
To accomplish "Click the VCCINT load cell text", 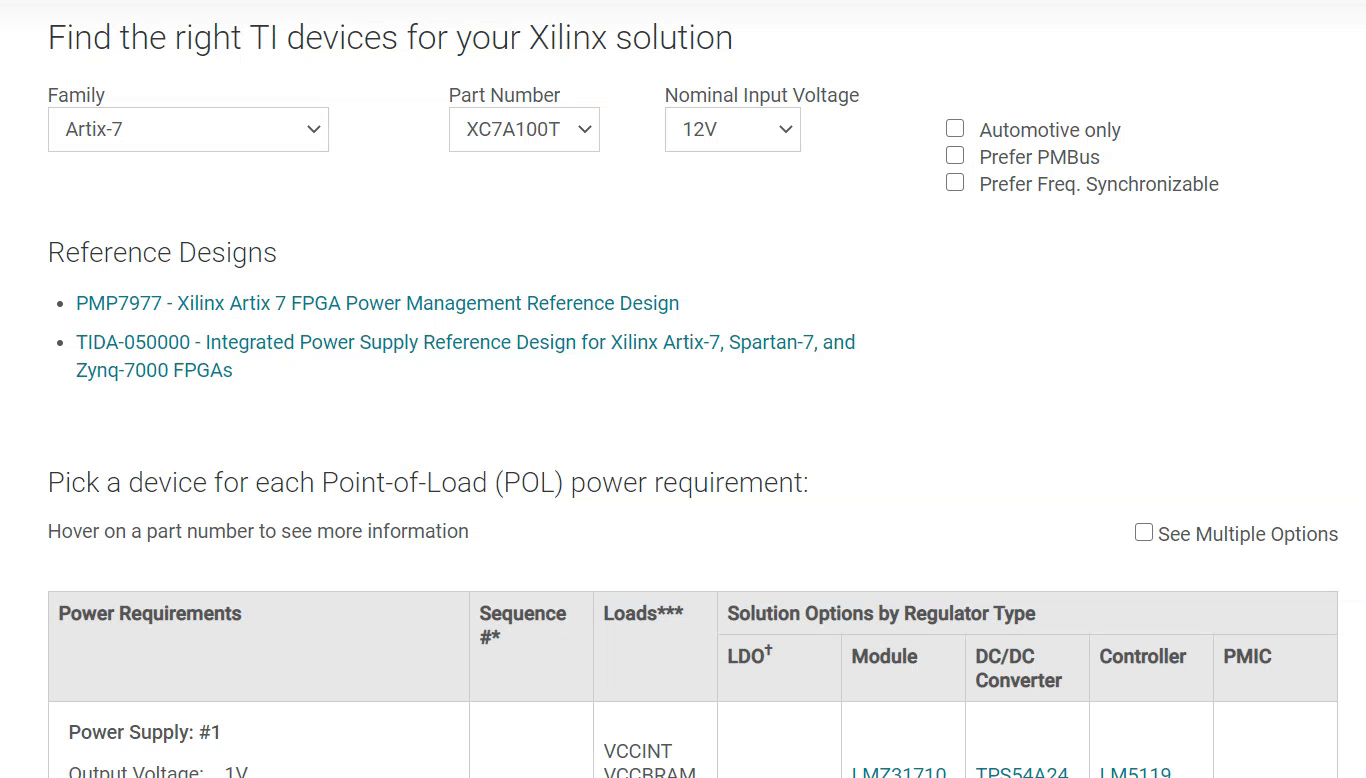I will click(638, 751).
